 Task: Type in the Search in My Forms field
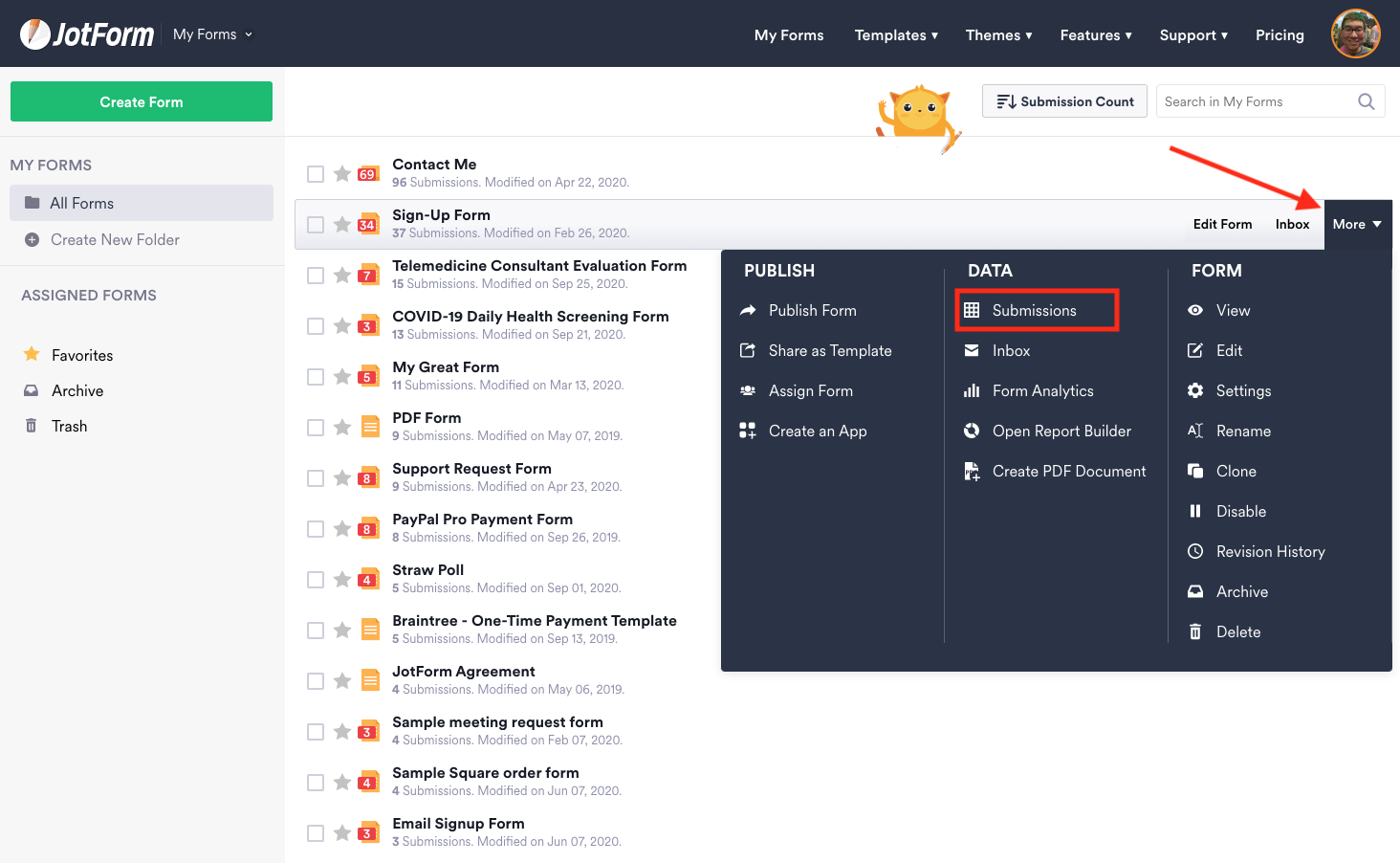pos(1255,101)
